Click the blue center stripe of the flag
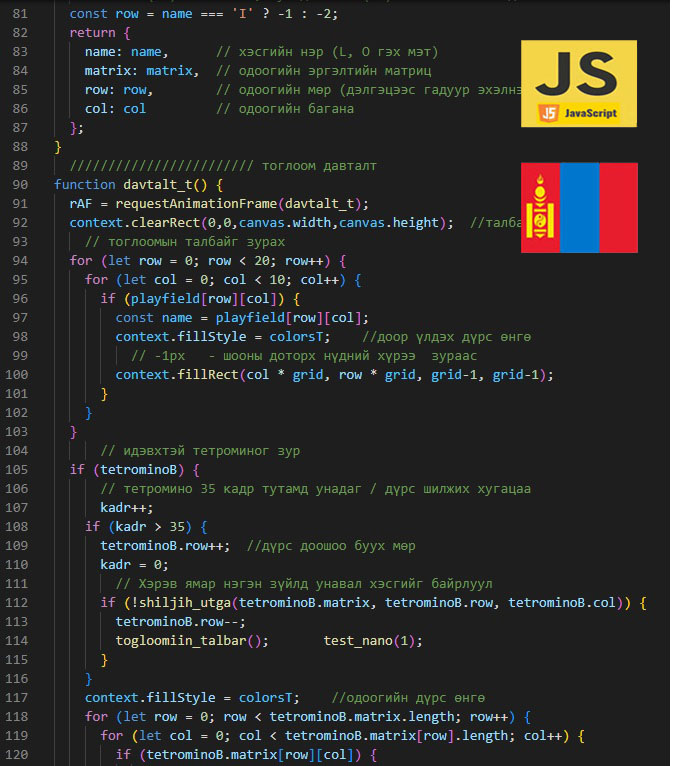 (x=579, y=207)
